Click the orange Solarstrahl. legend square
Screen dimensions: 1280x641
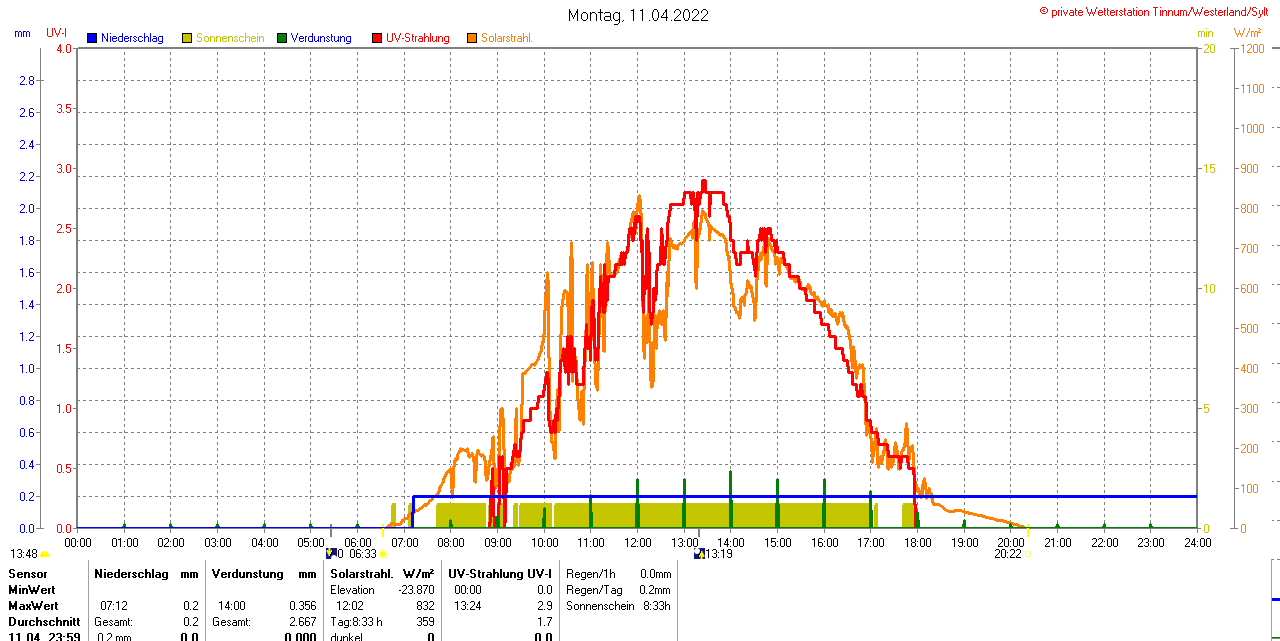472,38
